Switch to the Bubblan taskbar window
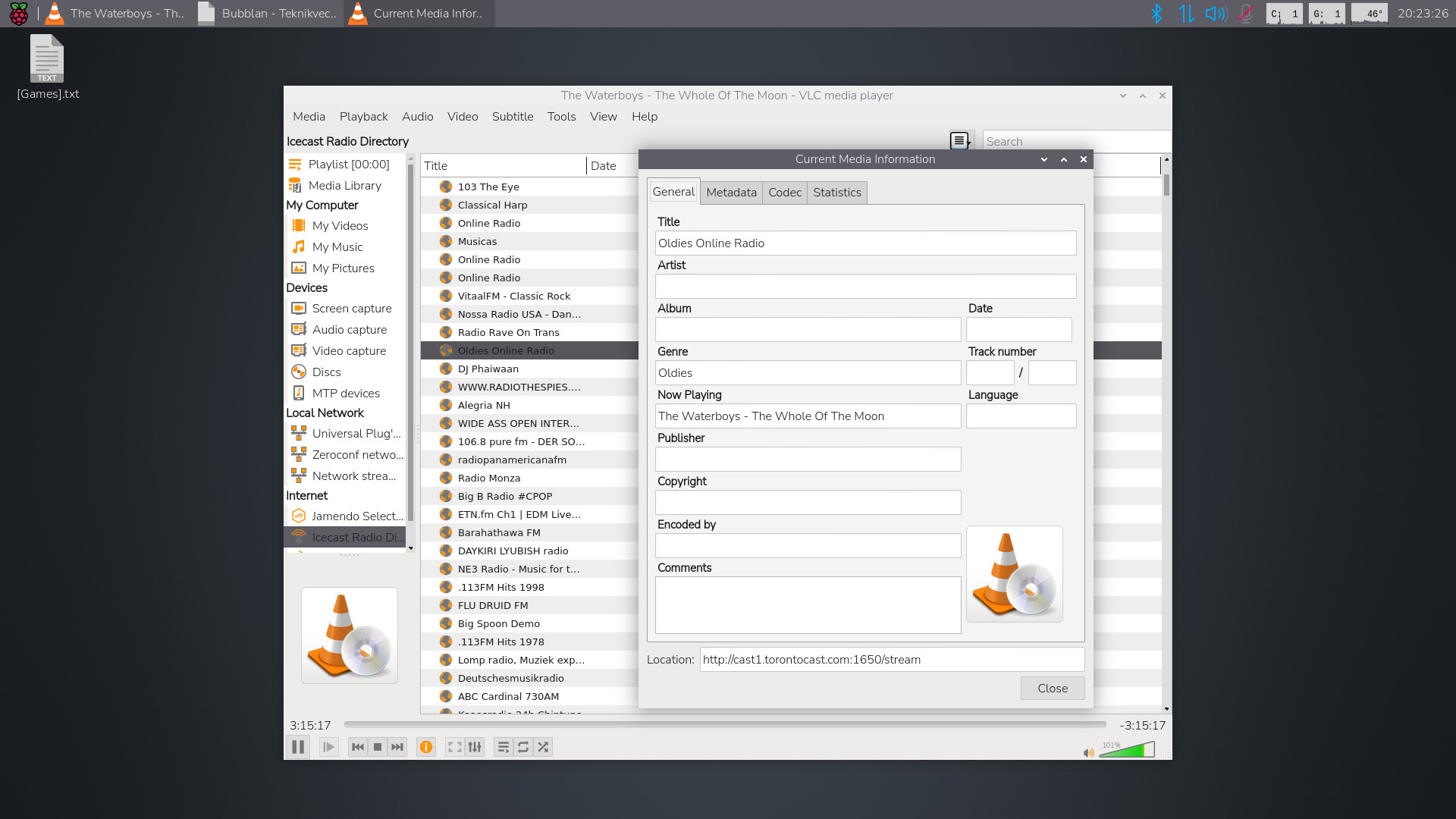 point(268,14)
